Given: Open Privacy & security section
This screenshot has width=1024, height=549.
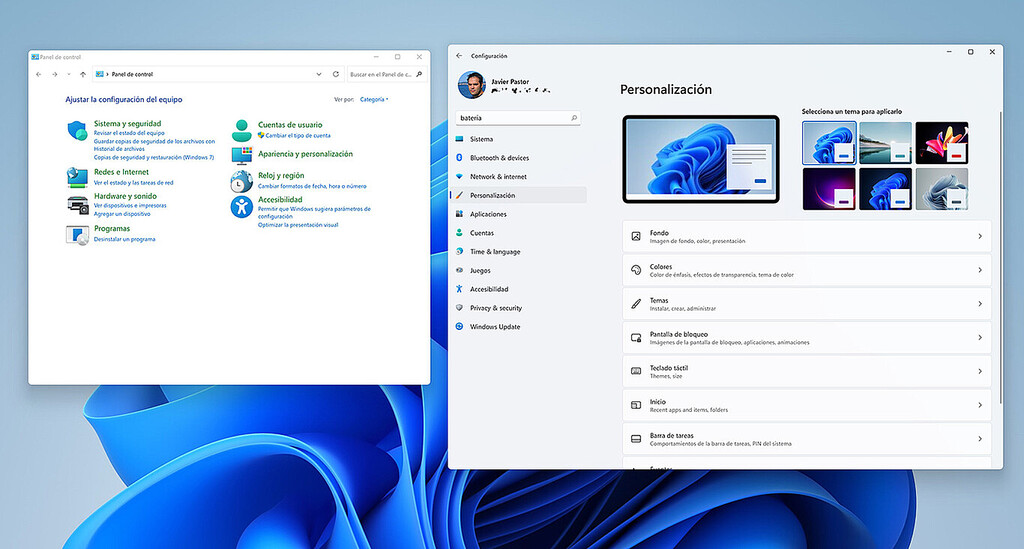Looking at the screenshot, I should point(519,308).
